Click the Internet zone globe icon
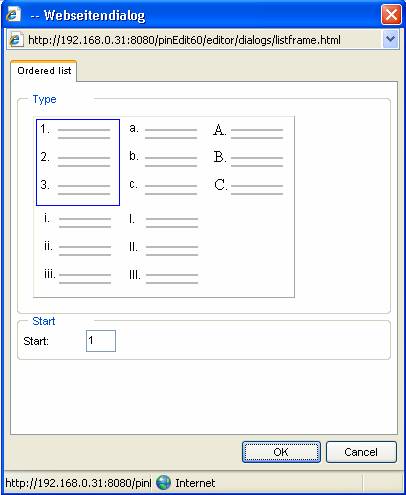 [163, 482]
